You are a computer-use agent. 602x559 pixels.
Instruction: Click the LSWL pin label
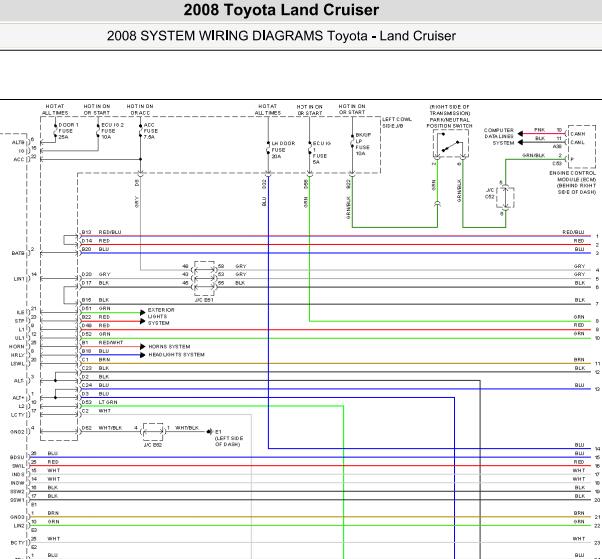click(18, 364)
